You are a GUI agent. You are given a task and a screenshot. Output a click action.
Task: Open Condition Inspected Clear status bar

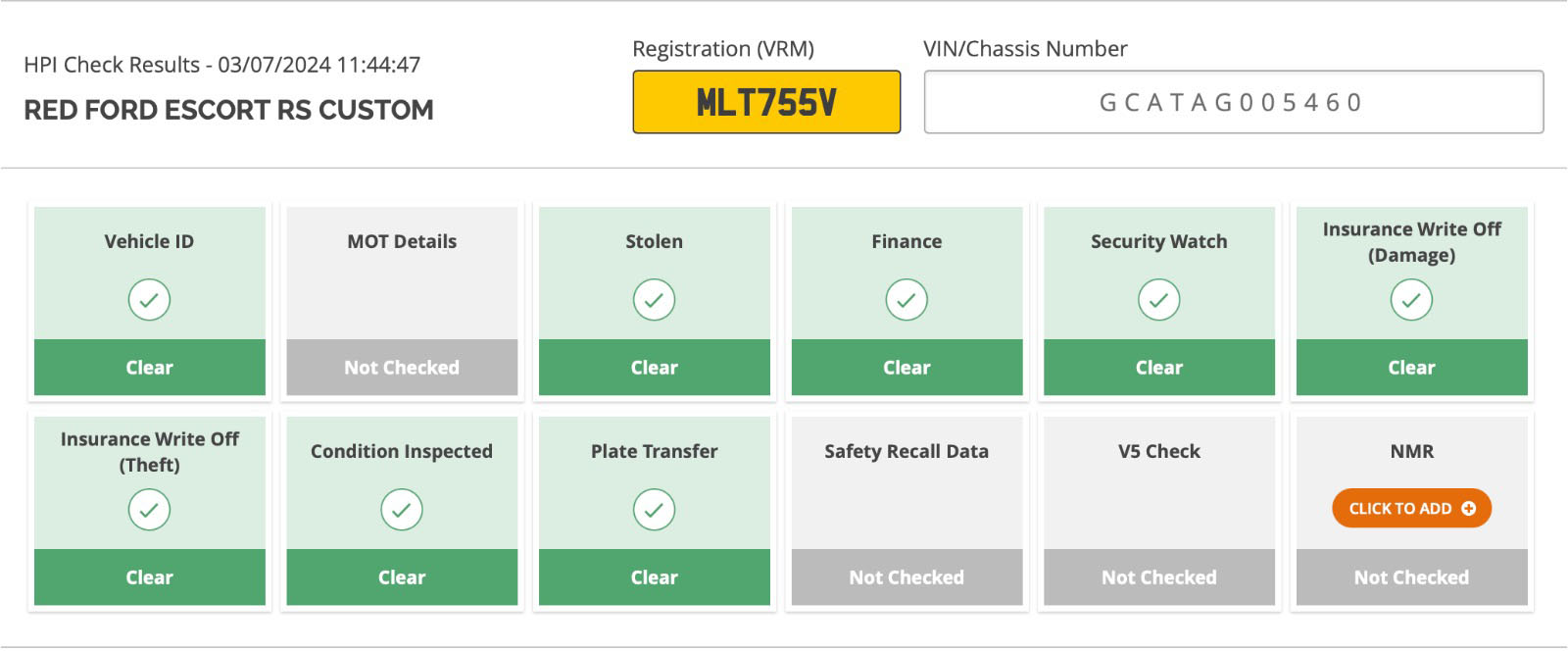[402, 577]
